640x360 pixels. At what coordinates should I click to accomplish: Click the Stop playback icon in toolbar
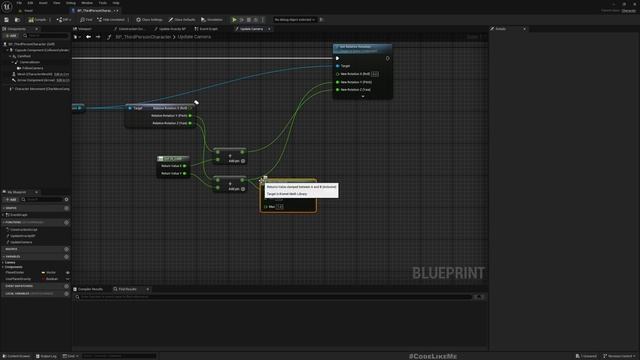click(249, 20)
